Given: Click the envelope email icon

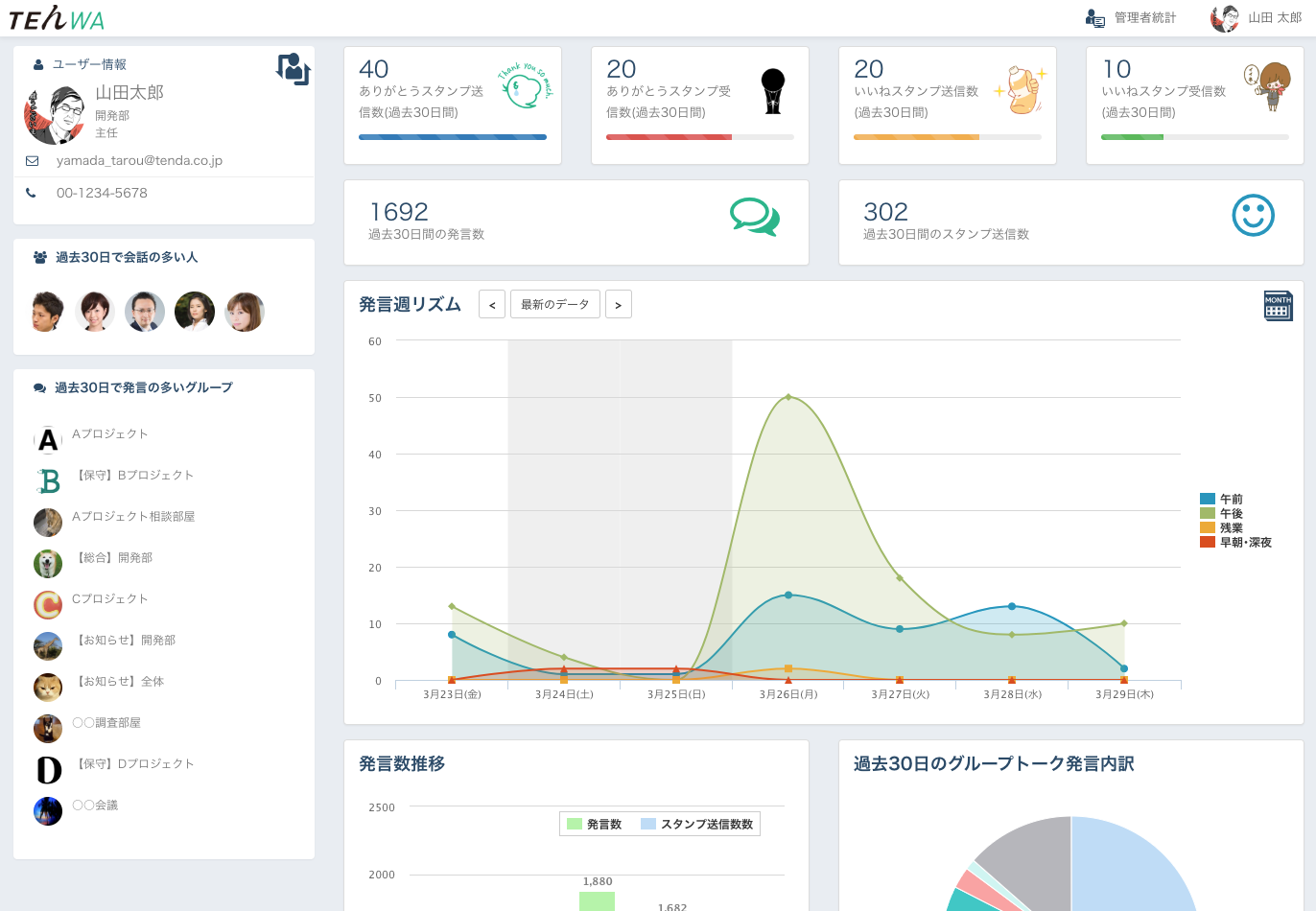Looking at the screenshot, I should click(x=32, y=161).
